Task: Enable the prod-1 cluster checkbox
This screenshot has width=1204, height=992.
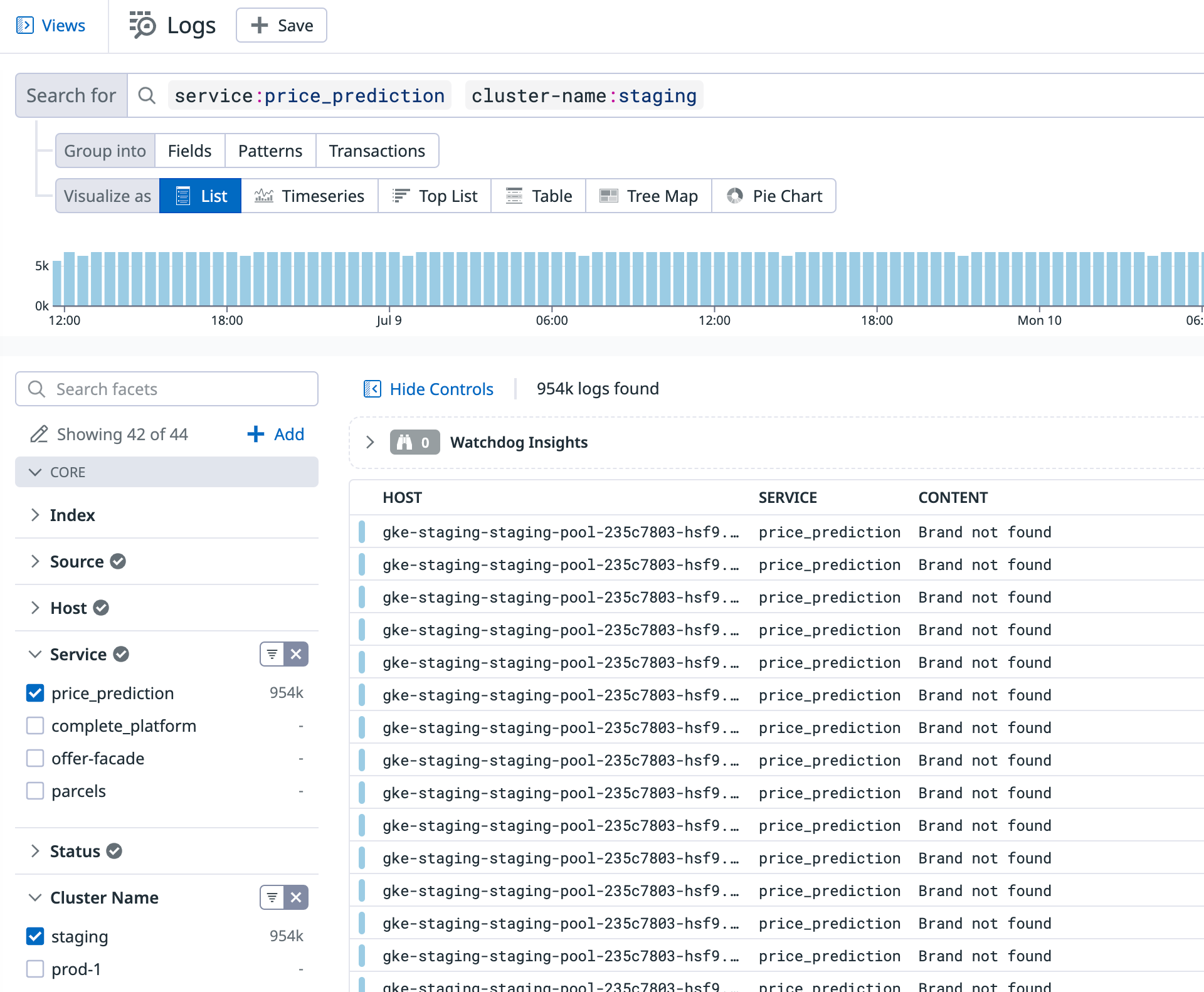Action: point(35,969)
